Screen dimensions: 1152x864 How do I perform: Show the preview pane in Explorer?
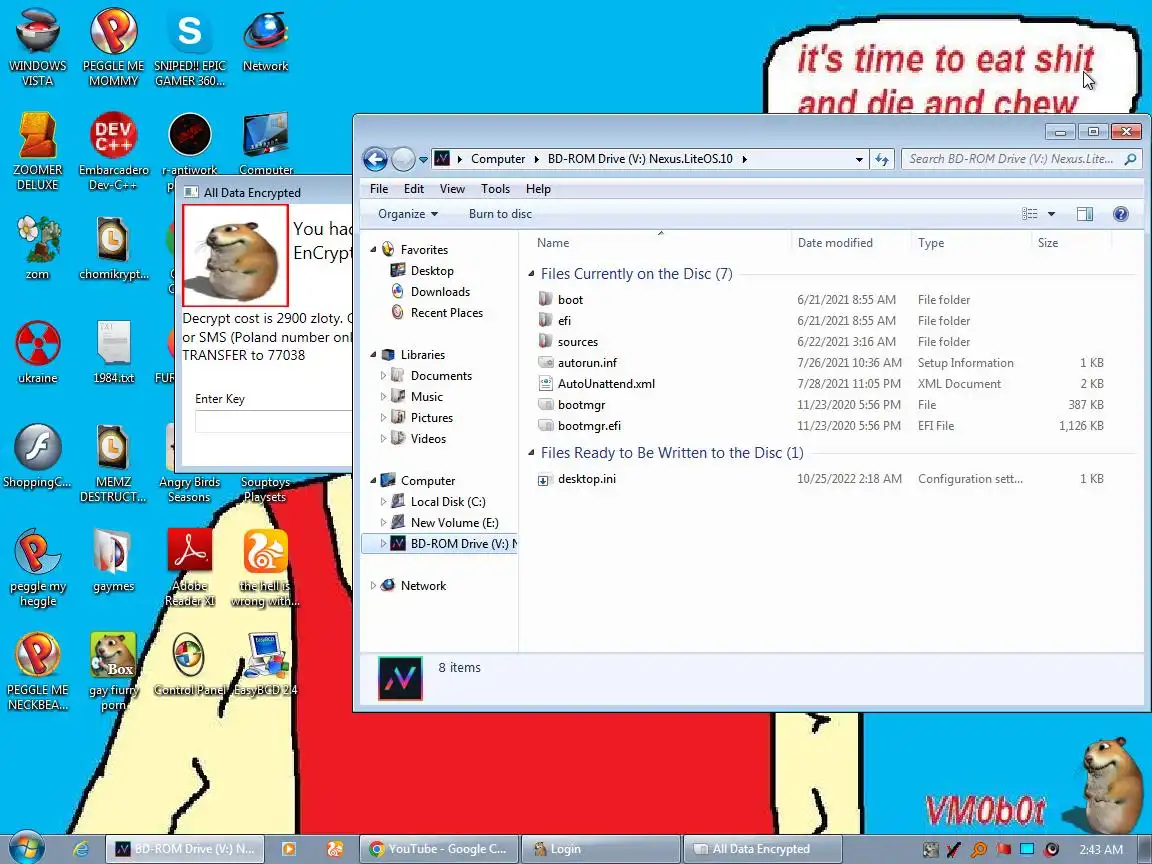tap(1084, 214)
